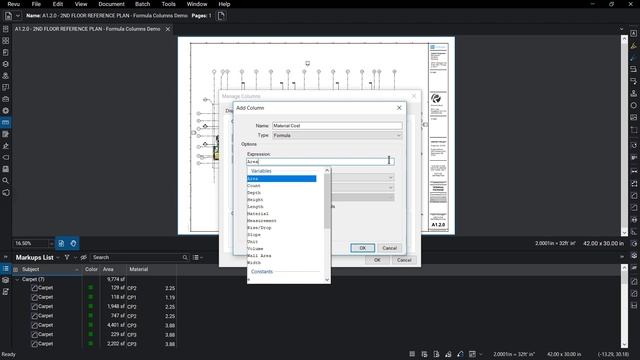Click Cancel in the Add Column dialog

(389, 248)
